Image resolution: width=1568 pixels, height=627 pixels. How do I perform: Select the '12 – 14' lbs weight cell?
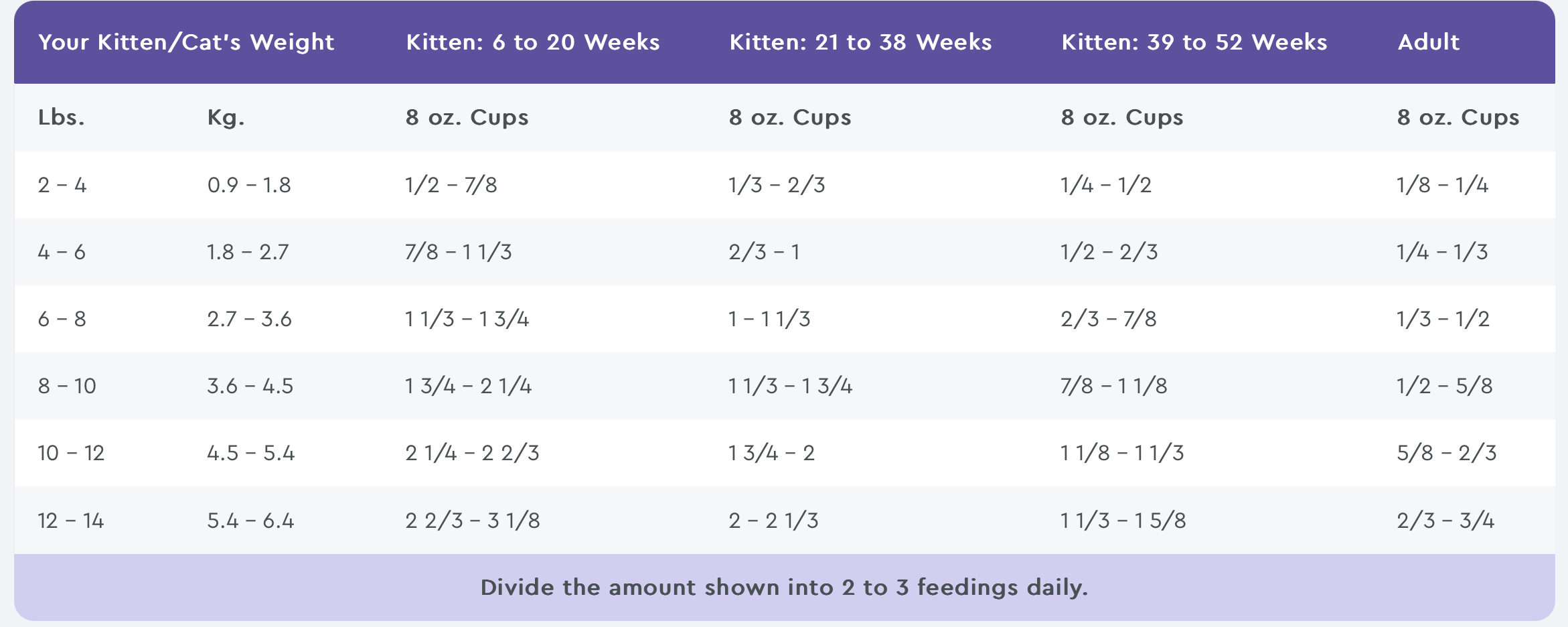71,520
